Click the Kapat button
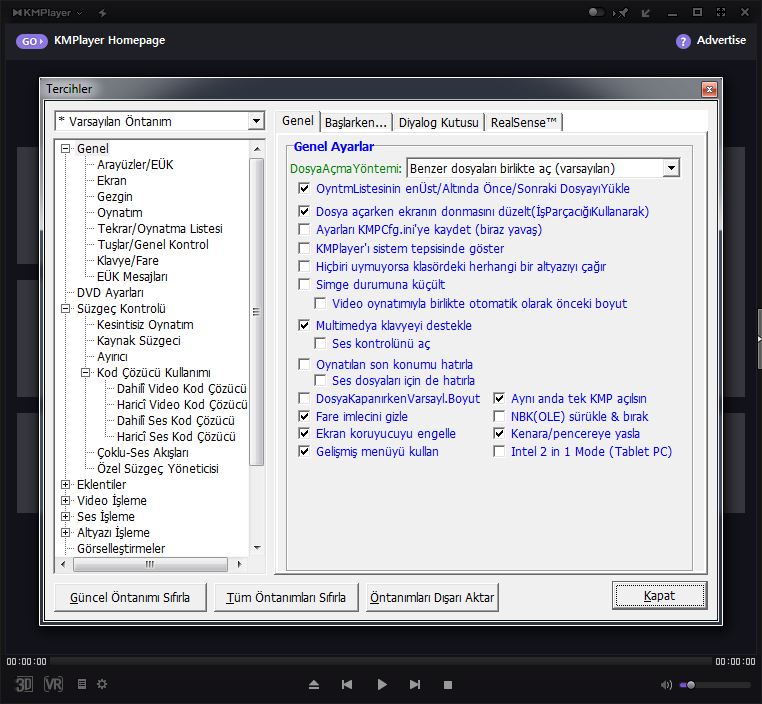The width and height of the screenshot is (762, 704). (659, 596)
